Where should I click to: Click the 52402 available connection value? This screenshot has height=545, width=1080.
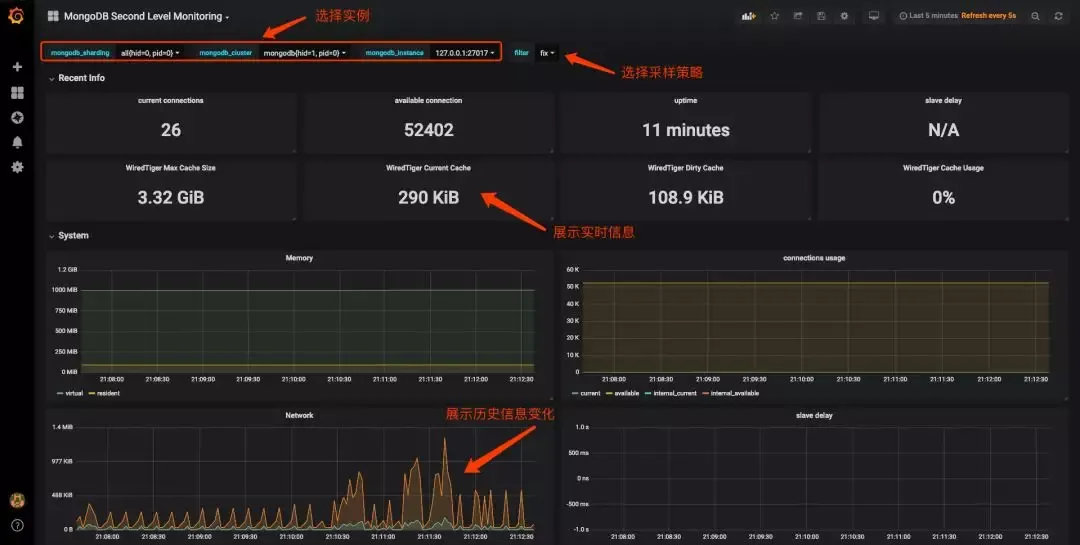point(428,130)
